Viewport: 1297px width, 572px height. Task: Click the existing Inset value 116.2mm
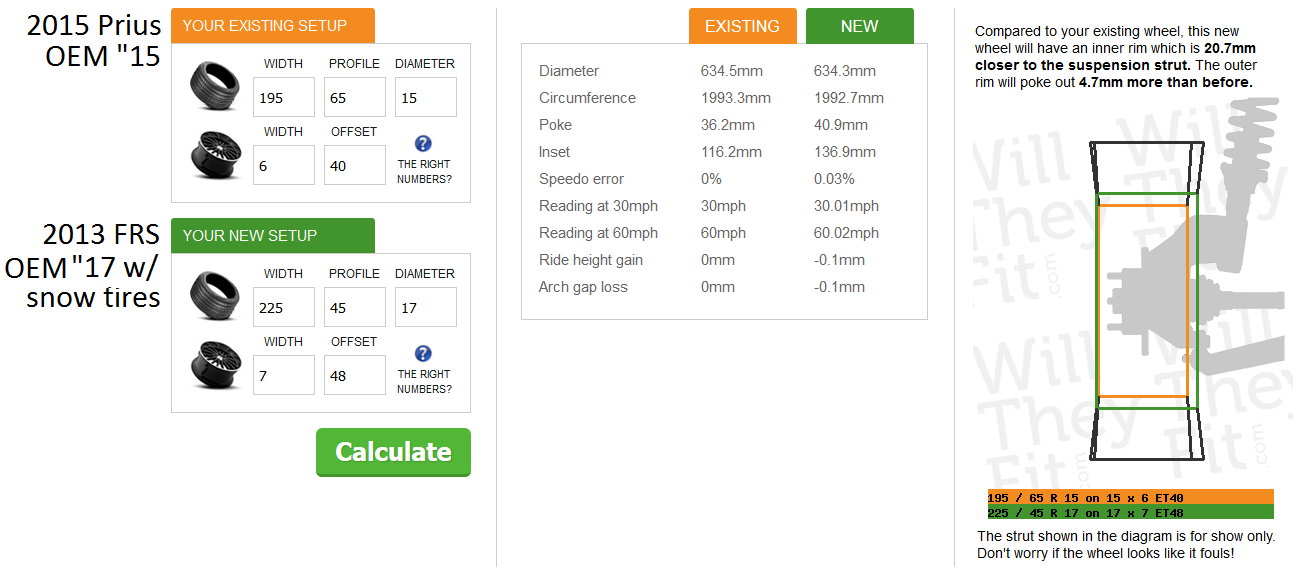pyautogui.click(x=732, y=152)
